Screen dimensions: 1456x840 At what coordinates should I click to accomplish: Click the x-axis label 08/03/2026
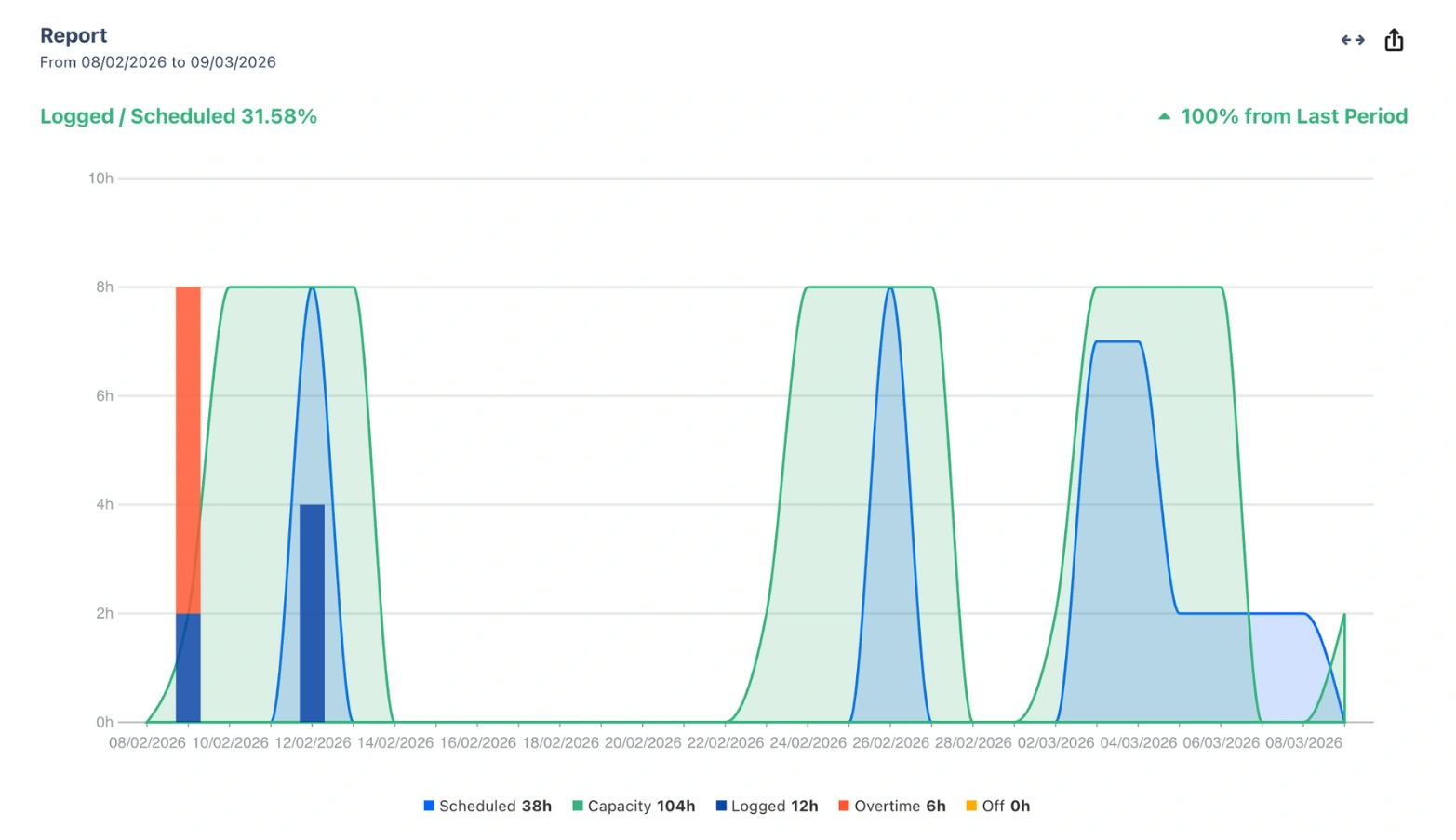click(x=1303, y=742)
